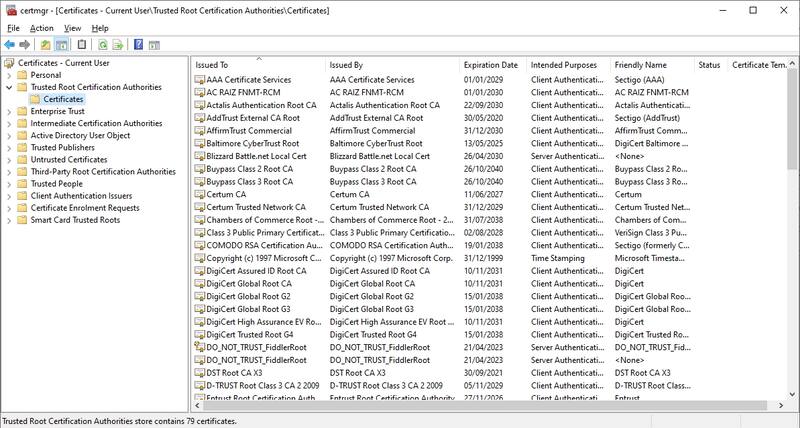The height and width of the screenshot is (428, 800).
Task: Expand the Personal folder node
Action: click(x=9, y=75)
